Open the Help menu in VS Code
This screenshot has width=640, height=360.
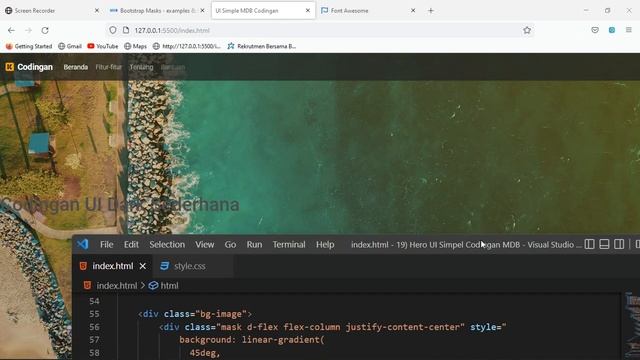point(325,244)
